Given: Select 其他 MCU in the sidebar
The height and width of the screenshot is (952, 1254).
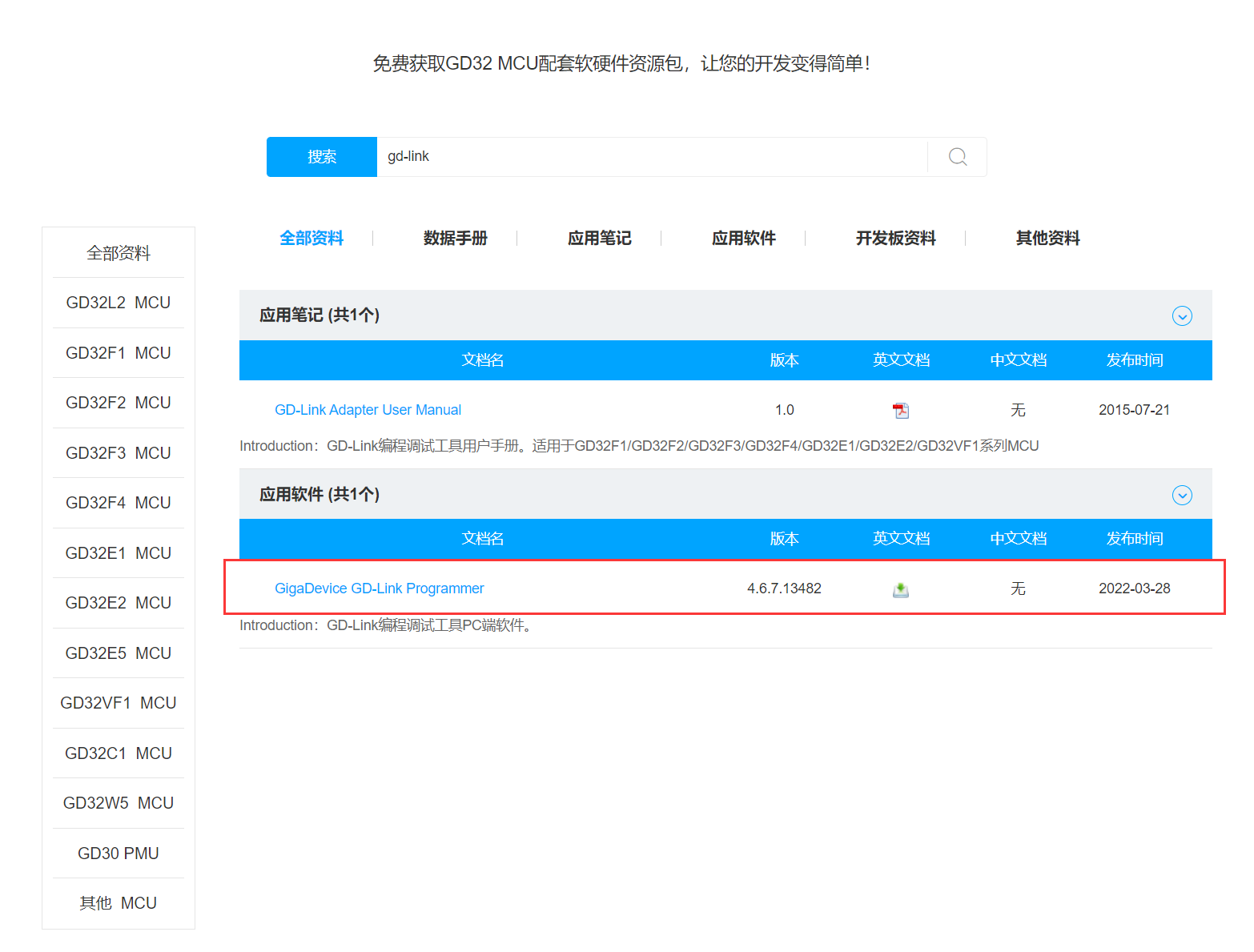Looking at the screenshot, I should click(x=119, y=903).
